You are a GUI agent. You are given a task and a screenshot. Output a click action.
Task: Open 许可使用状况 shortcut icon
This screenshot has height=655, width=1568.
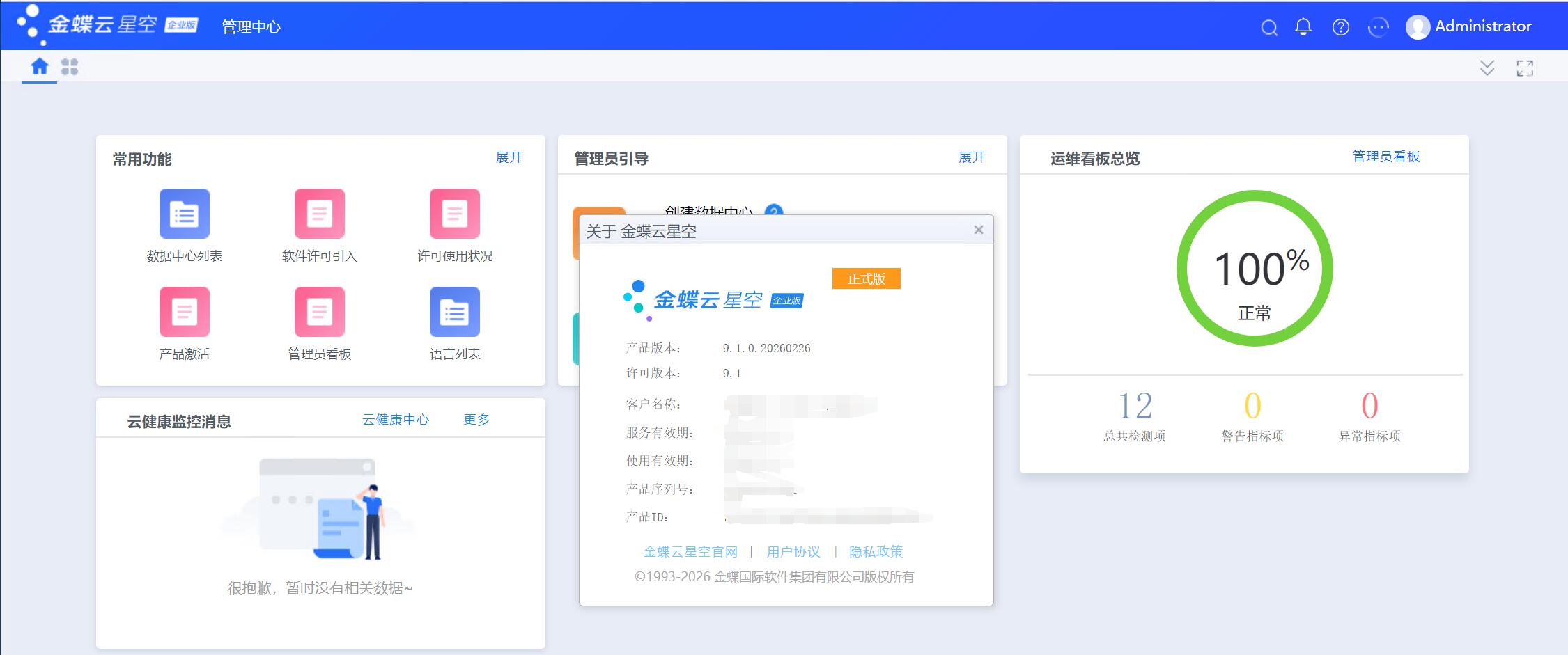(454, 214)
